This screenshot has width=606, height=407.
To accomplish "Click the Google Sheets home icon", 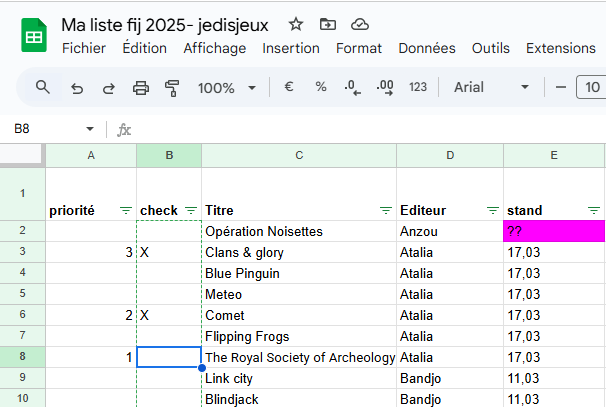I will 34,36.
